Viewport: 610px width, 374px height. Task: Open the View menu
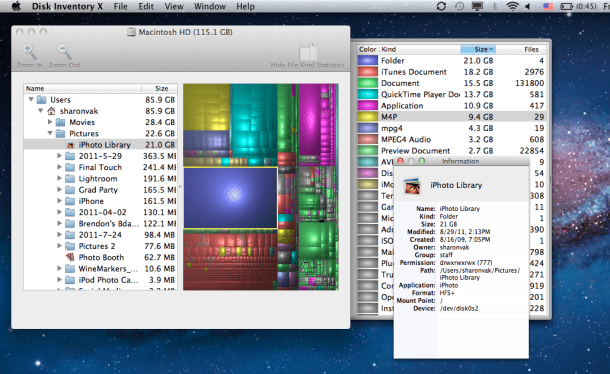tap(174, 6)
